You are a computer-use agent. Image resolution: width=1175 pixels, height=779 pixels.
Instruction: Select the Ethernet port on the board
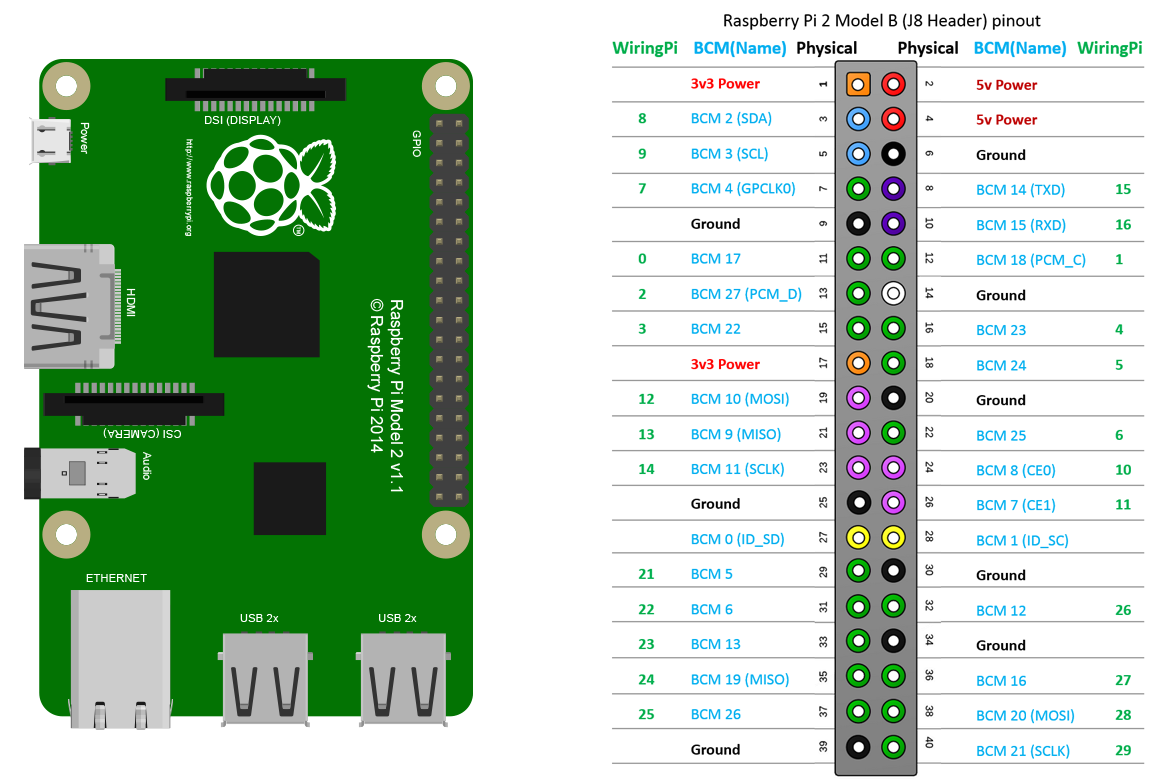pos(121,659)
